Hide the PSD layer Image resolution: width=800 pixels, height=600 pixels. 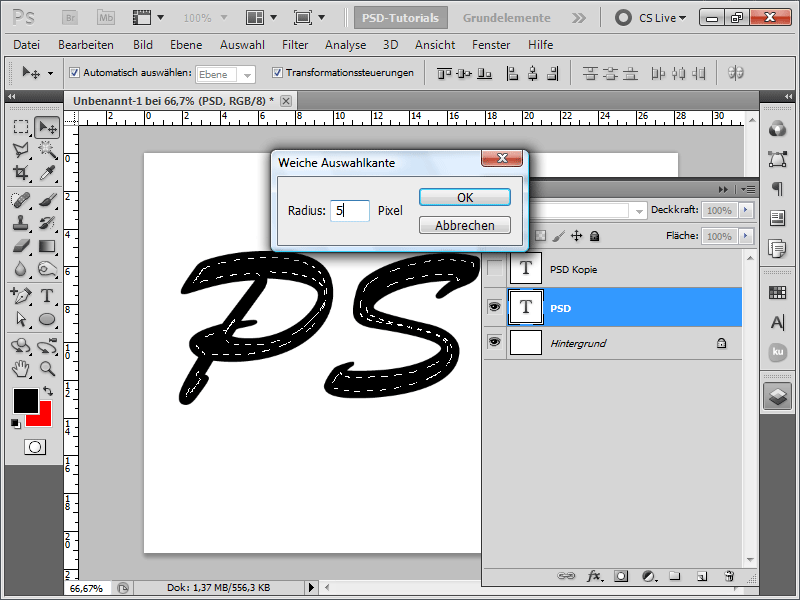click(494, 307)
